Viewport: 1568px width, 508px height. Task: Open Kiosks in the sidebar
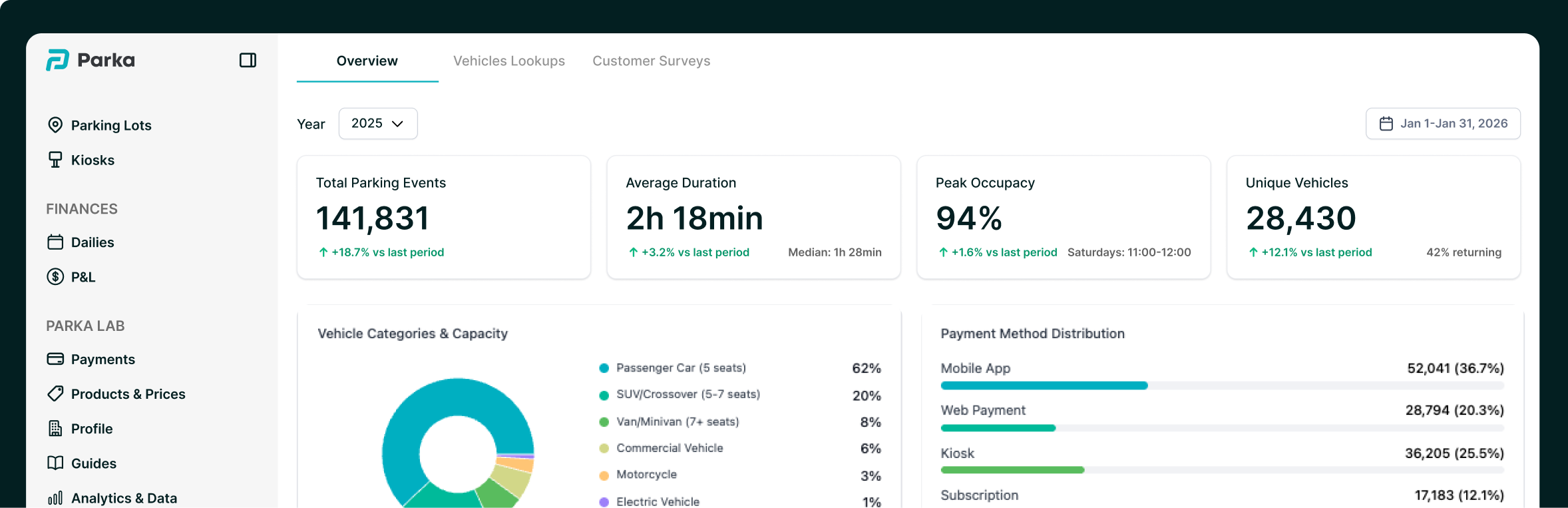[81, 160]
